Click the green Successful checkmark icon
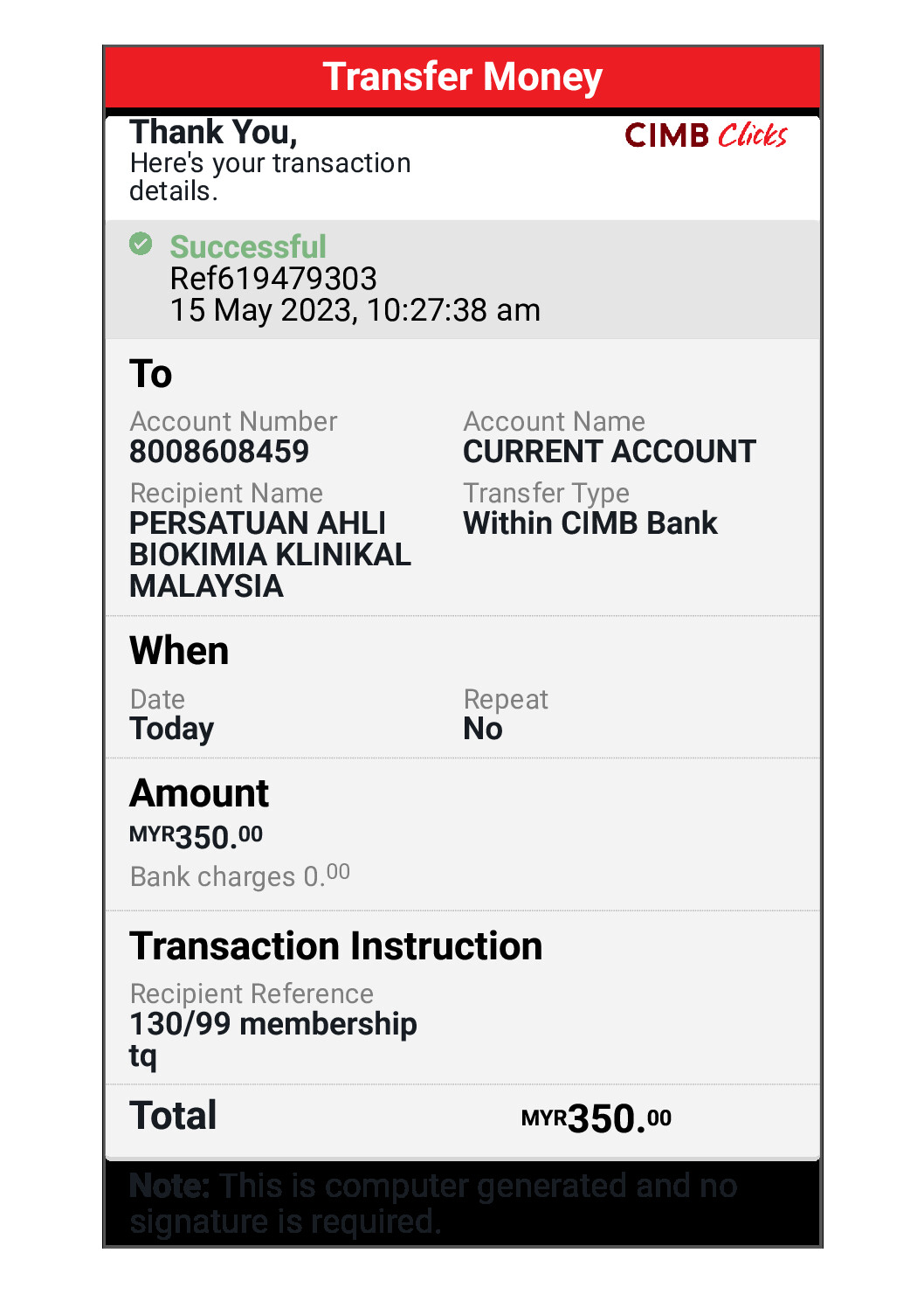The image size is (924, 1308). [x=141, y=244]
